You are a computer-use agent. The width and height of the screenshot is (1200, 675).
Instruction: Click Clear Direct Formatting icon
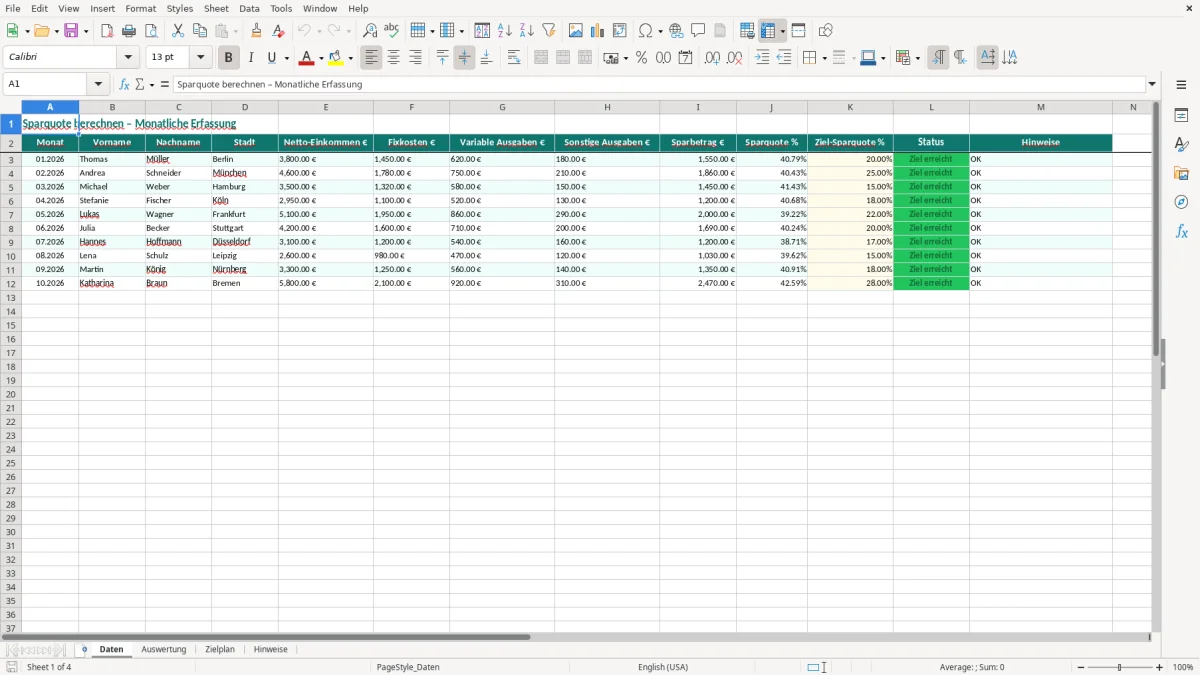pos(279,31)
